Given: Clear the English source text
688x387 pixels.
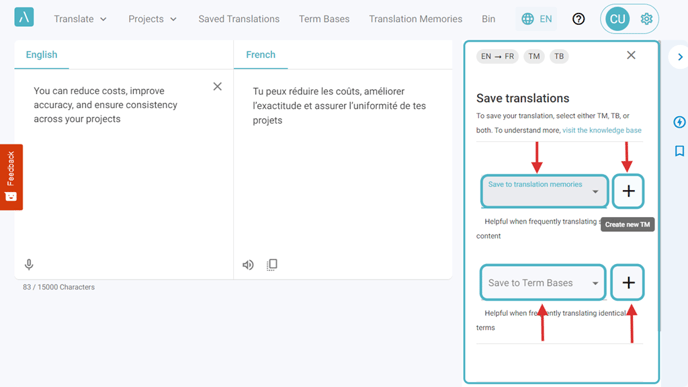Looking at the screenshot, I should (x=217, y=86).
